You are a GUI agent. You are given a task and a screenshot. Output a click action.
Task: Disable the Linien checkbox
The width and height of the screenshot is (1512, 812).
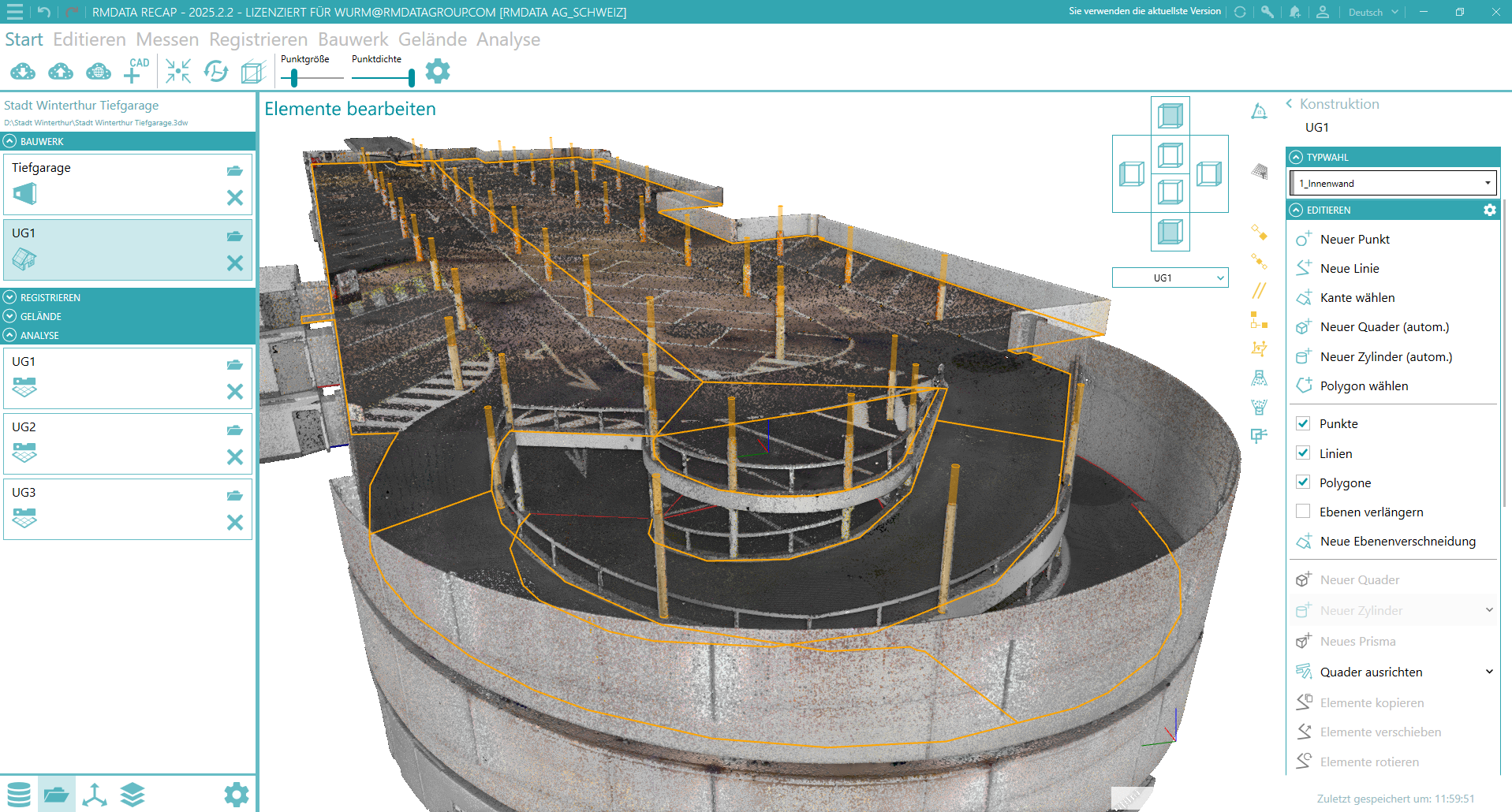(x=1303, y=453)
